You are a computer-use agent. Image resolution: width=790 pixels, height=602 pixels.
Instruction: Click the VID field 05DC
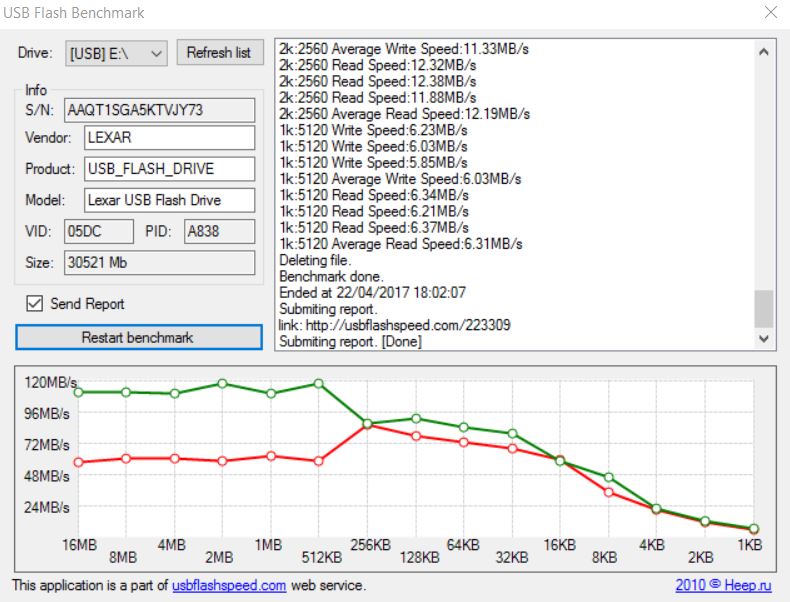98,231
